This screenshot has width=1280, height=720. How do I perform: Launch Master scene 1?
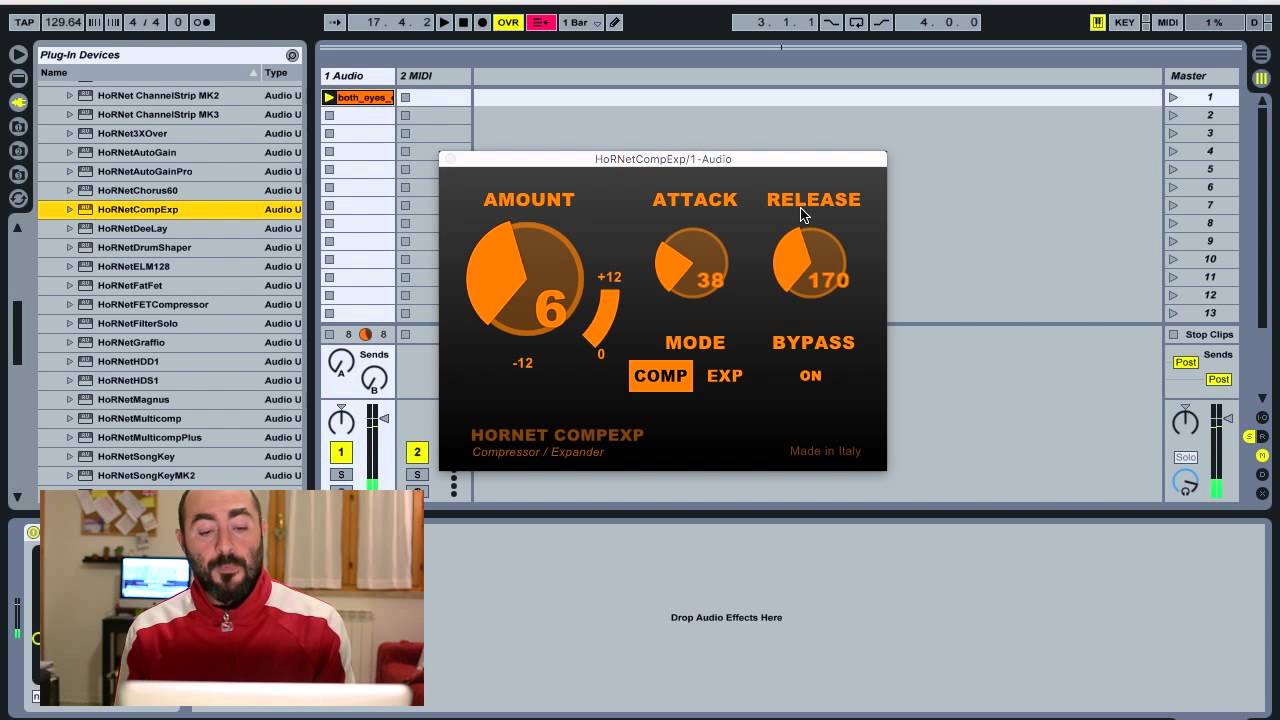pyautogui.click(x=1173, y=97)
